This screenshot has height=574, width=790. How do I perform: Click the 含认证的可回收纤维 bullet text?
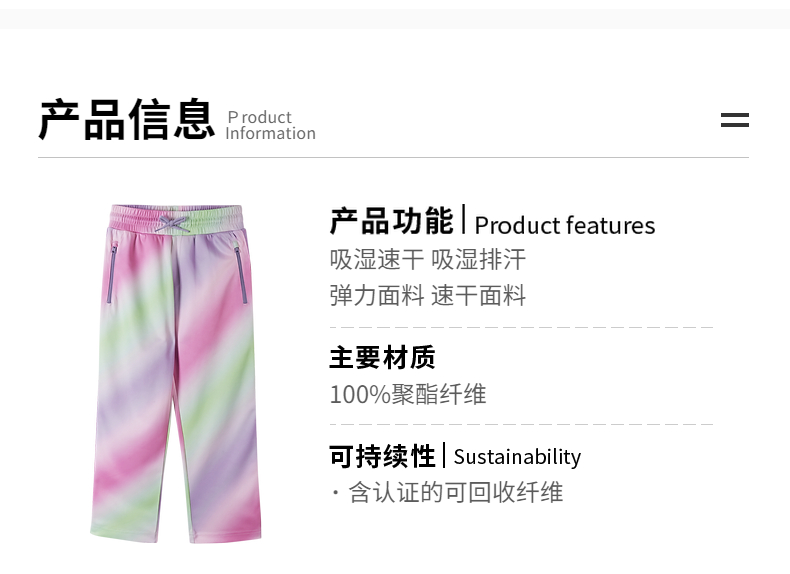click(x=455, y=492)
